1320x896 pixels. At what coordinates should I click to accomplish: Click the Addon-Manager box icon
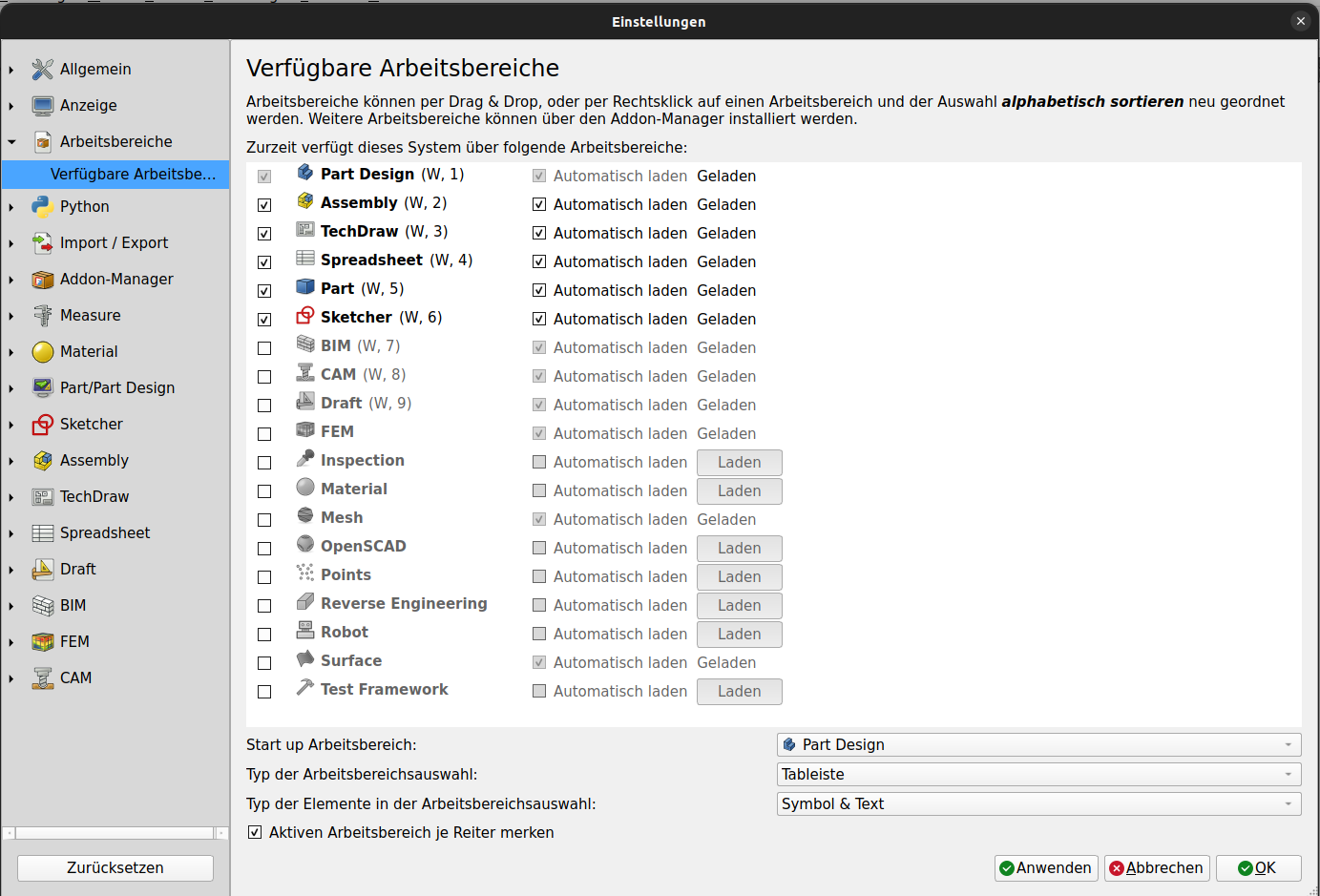click(42, 279)
